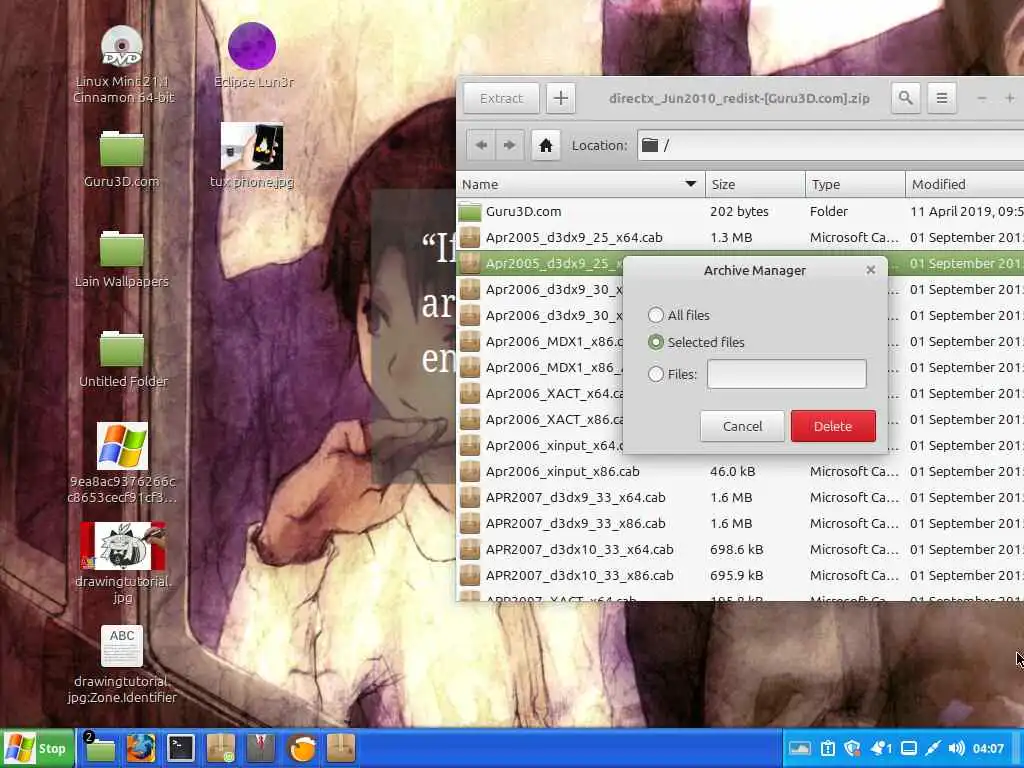Click the leftmost tray image icon
Viewport: 1024px width, 768px height.
point(799,748)
